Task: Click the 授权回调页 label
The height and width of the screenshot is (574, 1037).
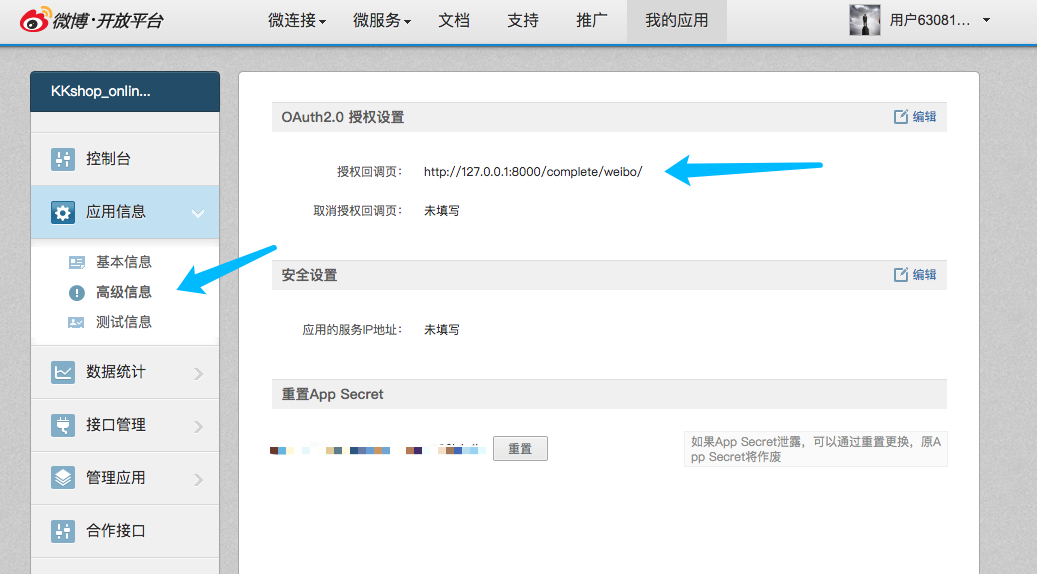Action: tap(369, 172)
